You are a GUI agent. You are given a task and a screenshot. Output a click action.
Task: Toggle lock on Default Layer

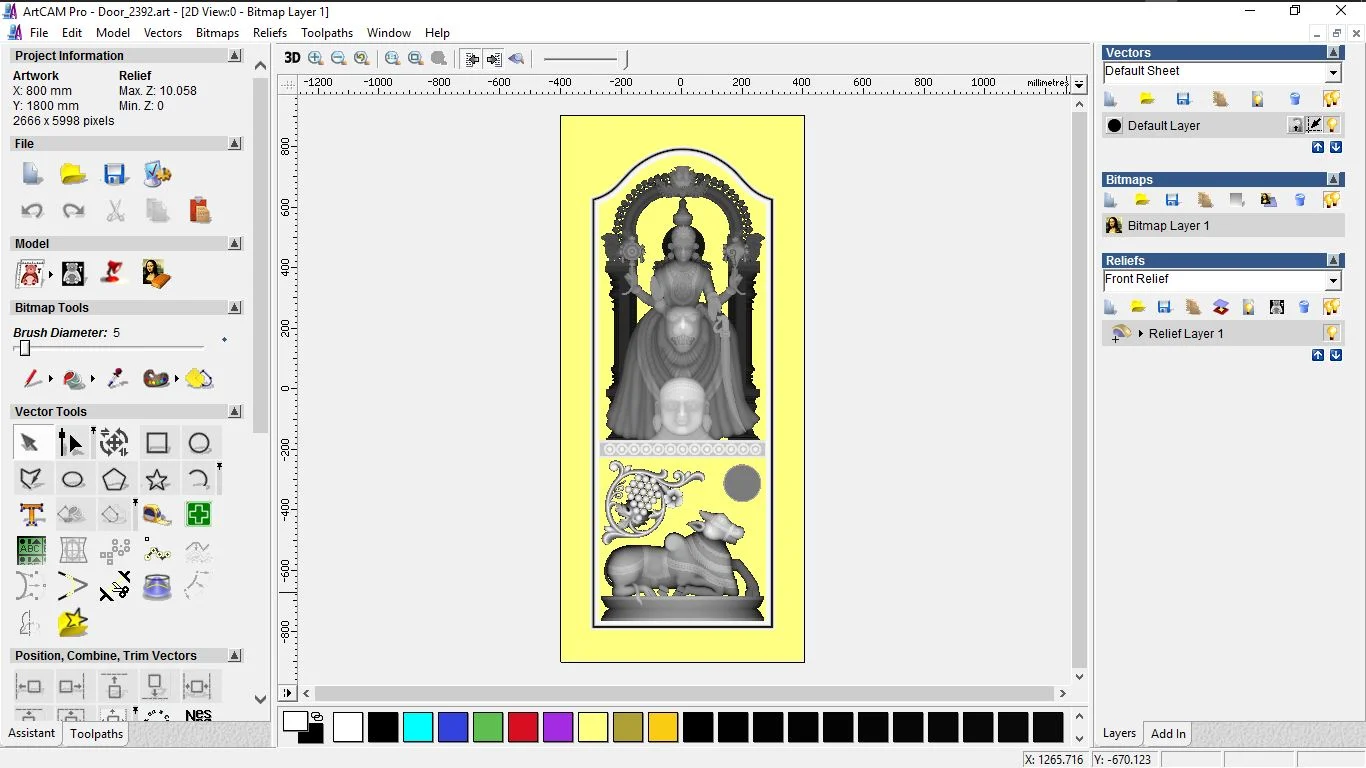pos(1295,125)
